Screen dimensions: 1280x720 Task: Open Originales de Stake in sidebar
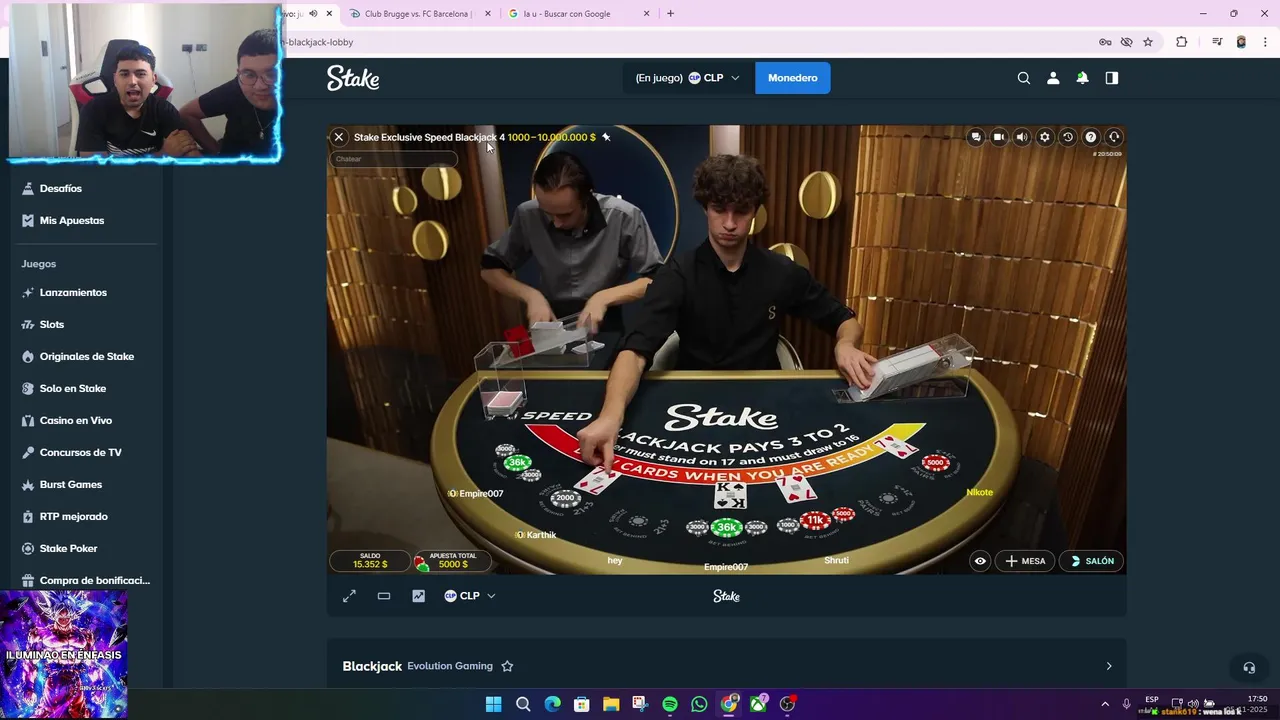coord(86,356)
